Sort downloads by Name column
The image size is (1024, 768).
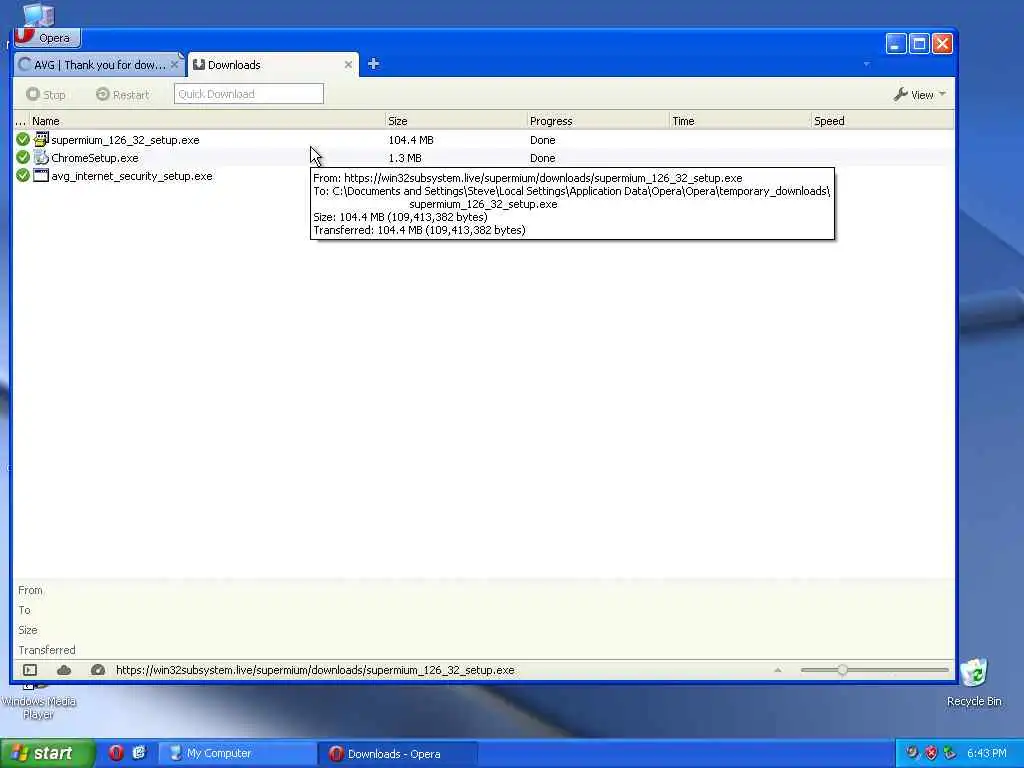[x=207, y=121]
